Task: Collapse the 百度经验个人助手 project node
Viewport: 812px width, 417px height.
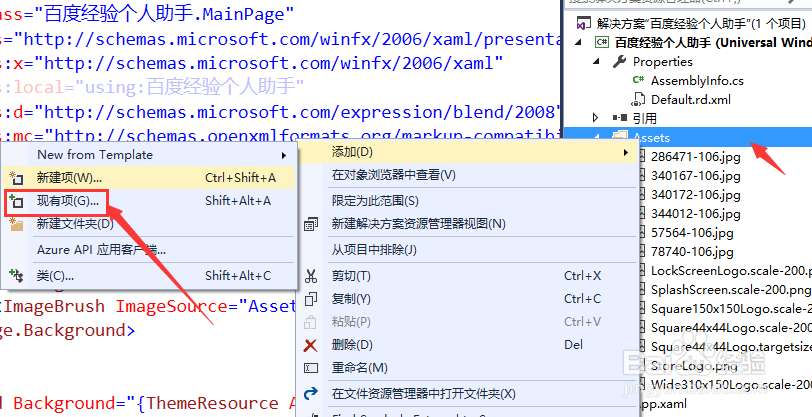Action: click(x=578, y=42)
